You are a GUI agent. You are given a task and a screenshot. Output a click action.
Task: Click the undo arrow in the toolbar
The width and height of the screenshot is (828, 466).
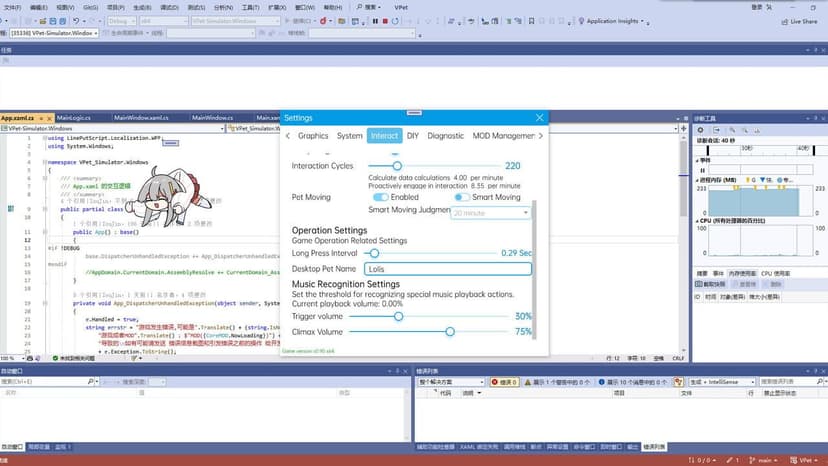point(76,21)
